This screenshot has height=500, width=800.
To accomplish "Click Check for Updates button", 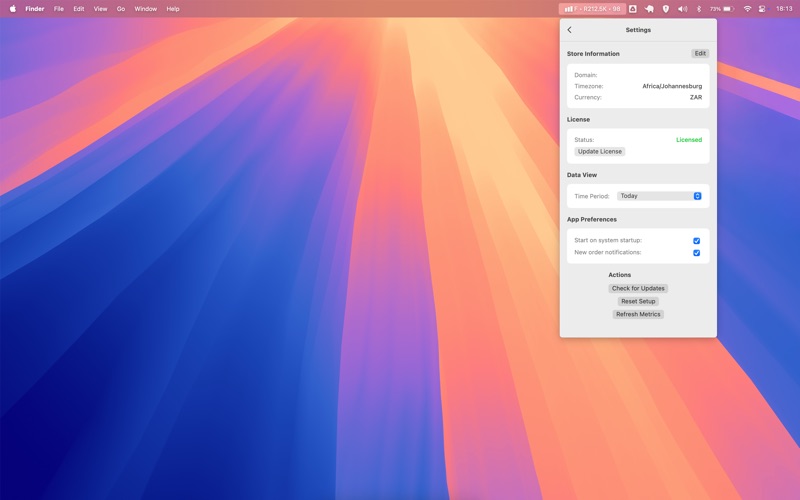I will point(638,288).
